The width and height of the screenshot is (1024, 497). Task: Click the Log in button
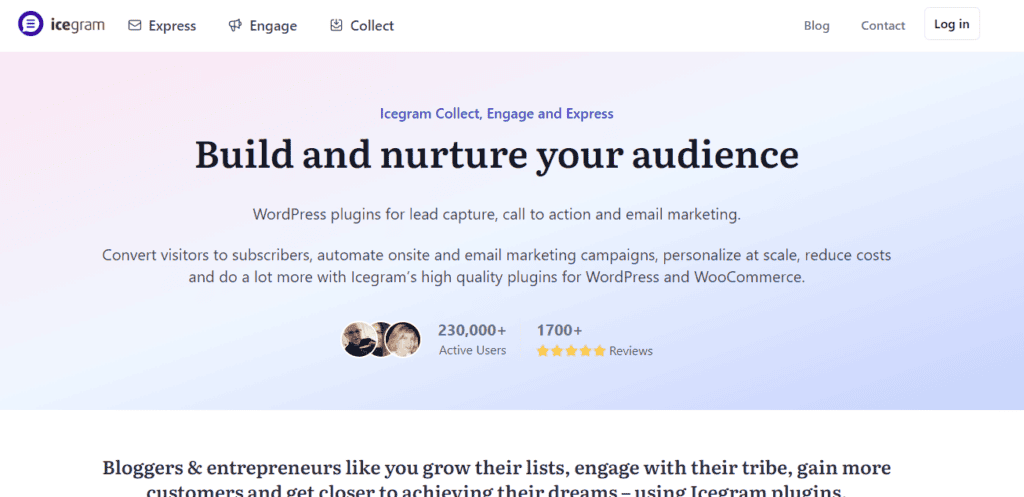(952, 24)
